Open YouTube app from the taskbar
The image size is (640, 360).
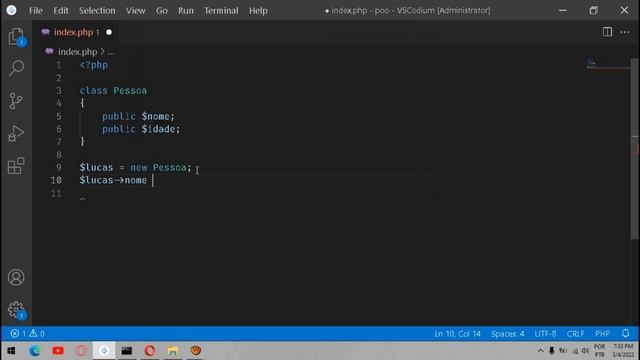coord(58,351)
